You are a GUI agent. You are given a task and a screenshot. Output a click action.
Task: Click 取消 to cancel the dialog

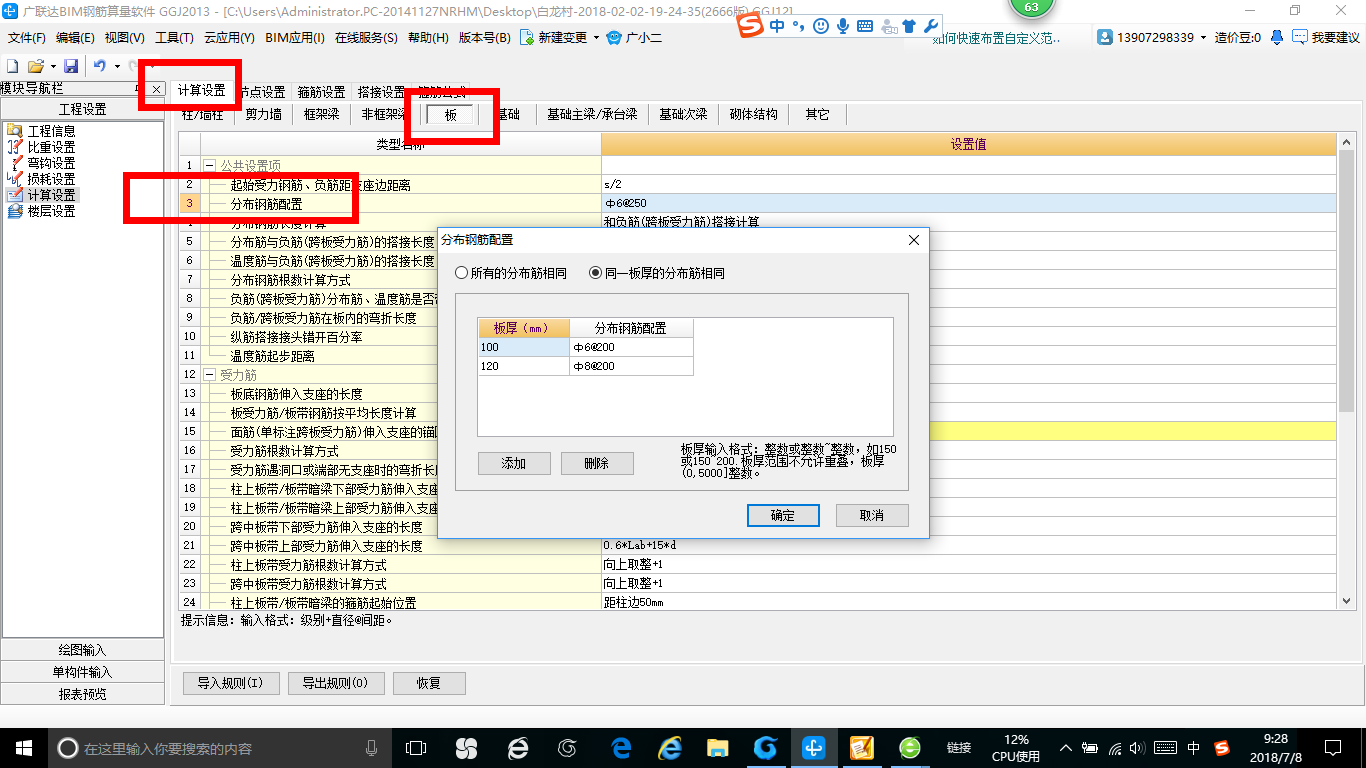tap(872, 515)
